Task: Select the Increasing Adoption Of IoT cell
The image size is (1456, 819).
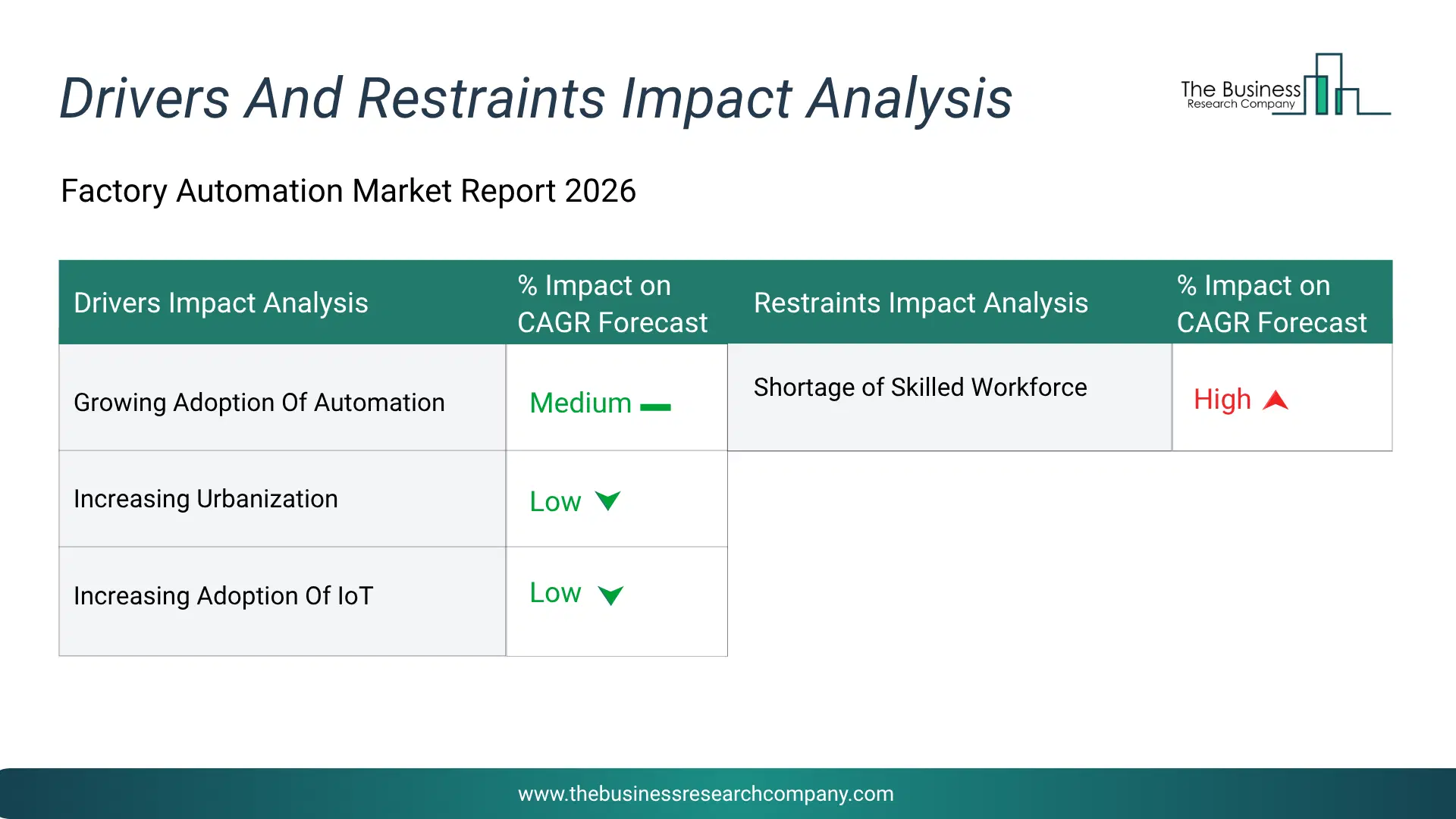Action: [282, 601]
